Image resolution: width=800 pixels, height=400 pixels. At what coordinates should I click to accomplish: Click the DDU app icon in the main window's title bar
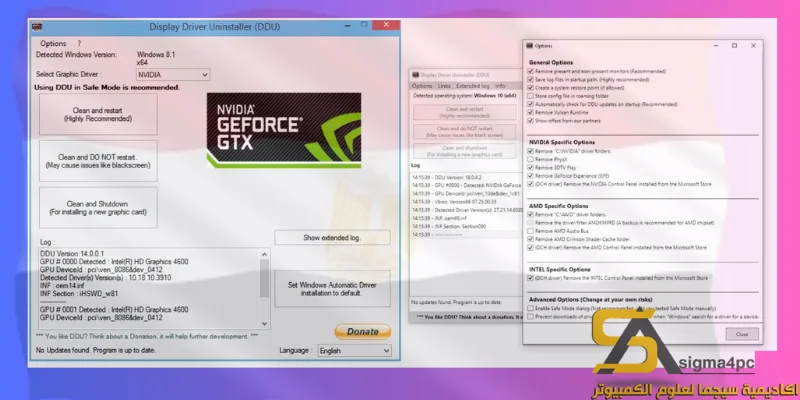click(x=37, y=27)
